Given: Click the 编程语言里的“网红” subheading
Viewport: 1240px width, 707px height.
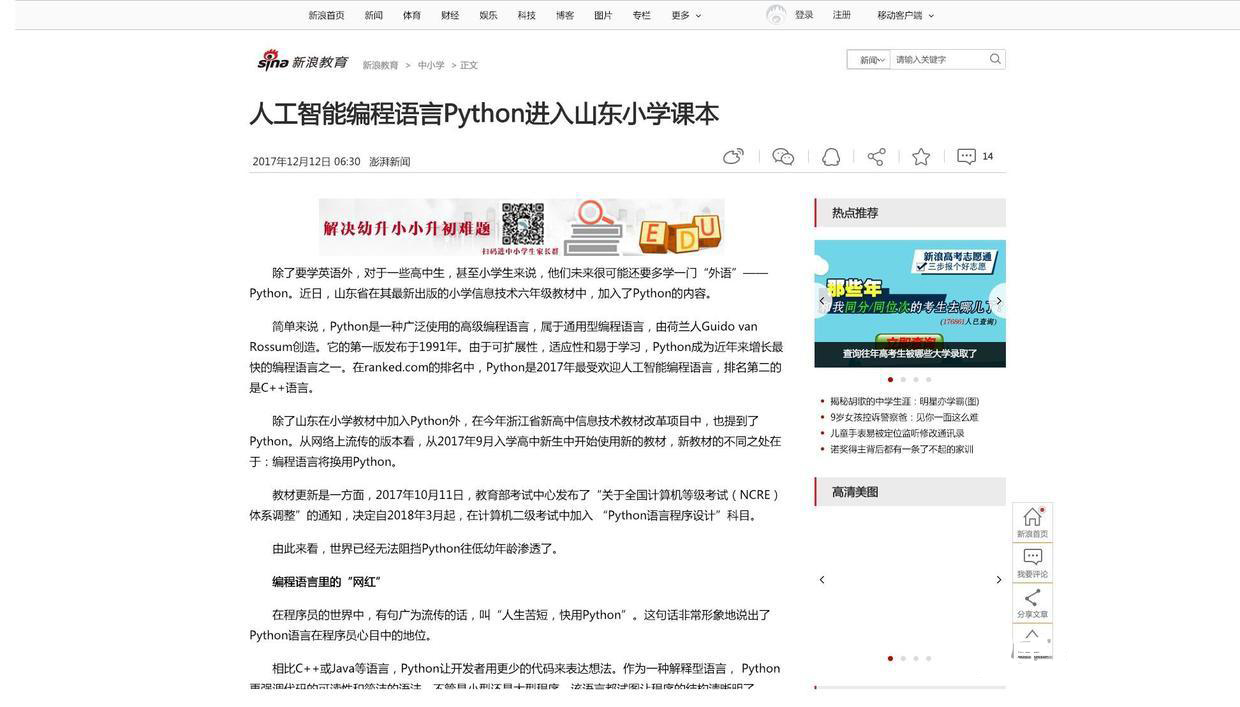Looking at the screenshot, I should click(x=326, y=582).
